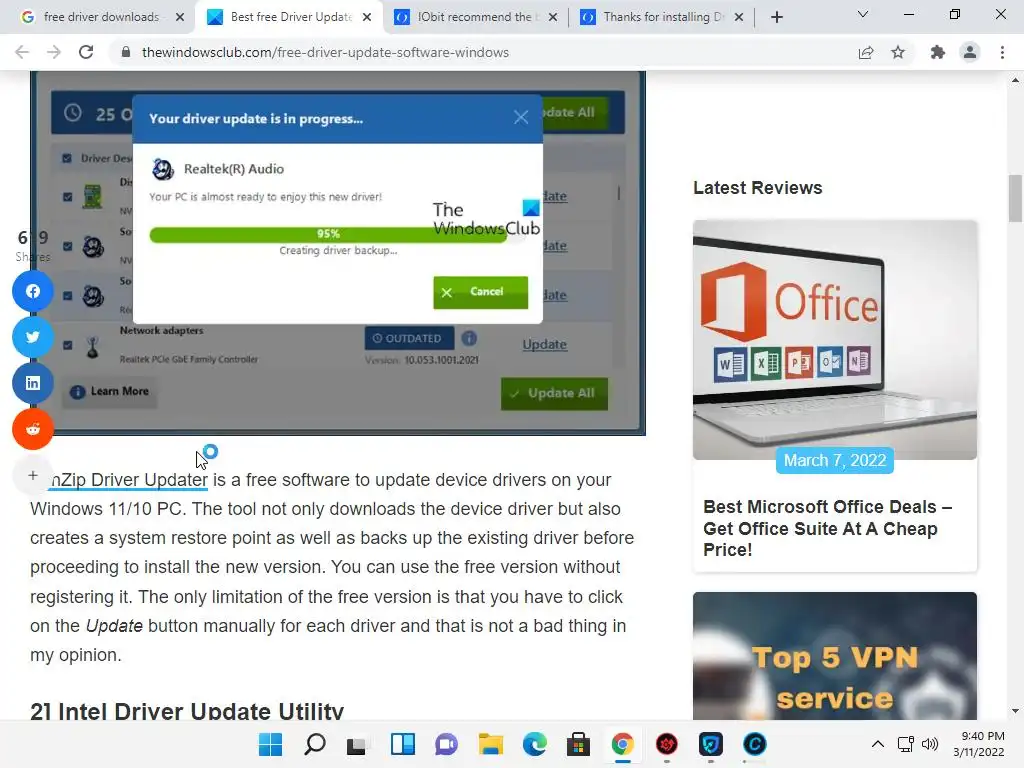Go forward to the next page
Screen dimensions: 1024x768
point(54,52)
